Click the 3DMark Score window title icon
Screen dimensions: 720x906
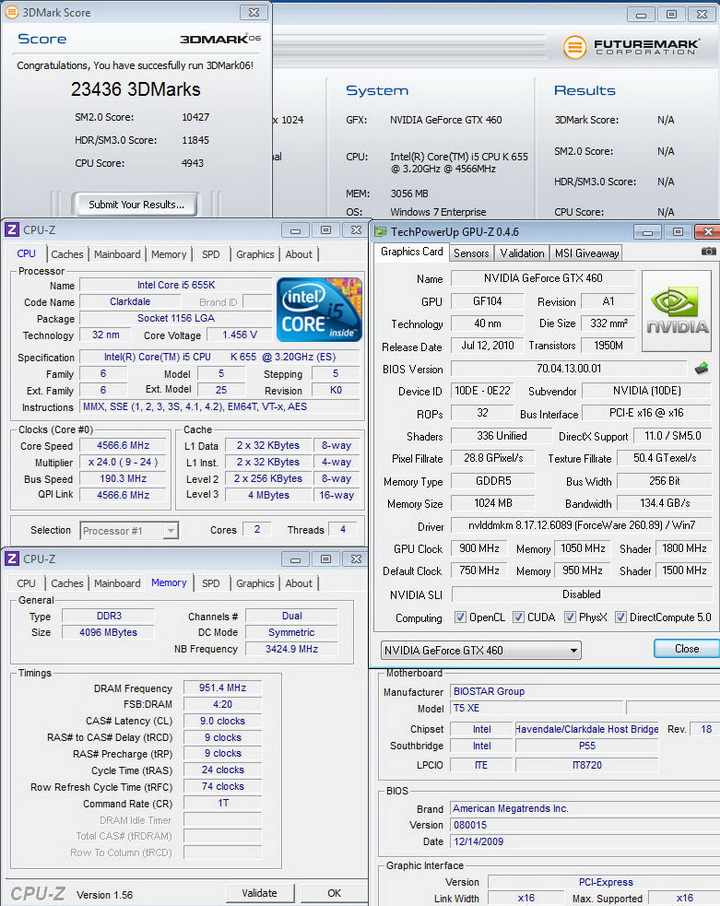pyautogui.click(x=12, y=12)
